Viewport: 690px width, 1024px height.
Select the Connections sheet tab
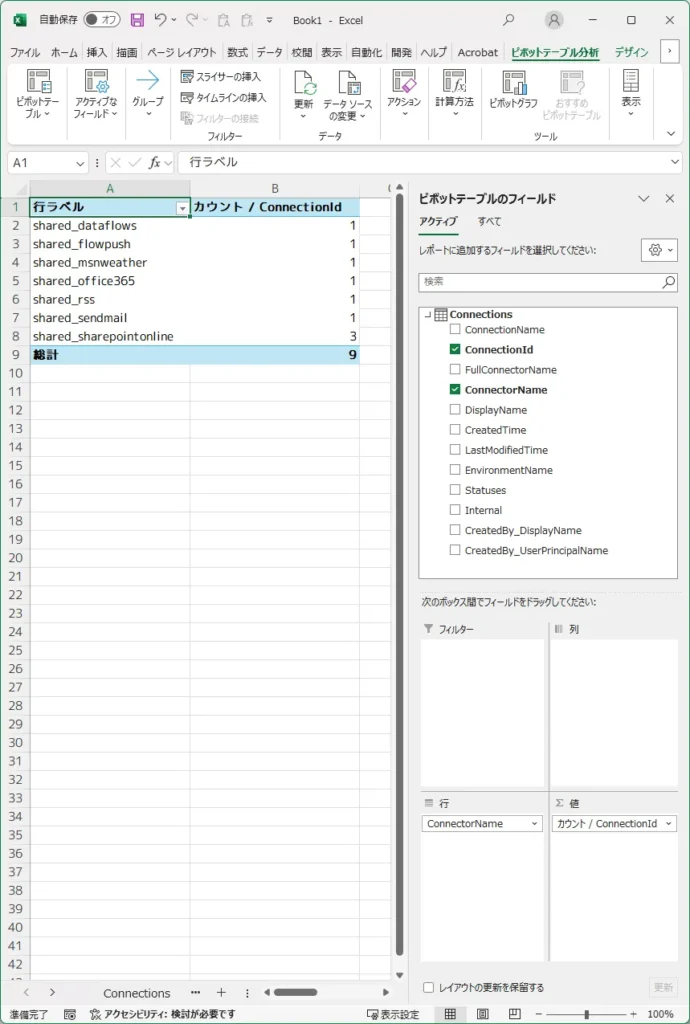(137, 993)
